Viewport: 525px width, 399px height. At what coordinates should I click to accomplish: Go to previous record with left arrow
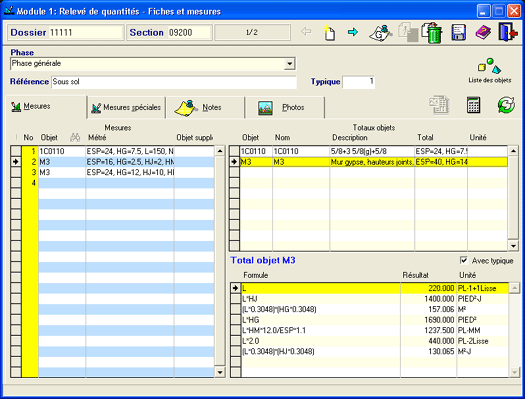point(306,32)
